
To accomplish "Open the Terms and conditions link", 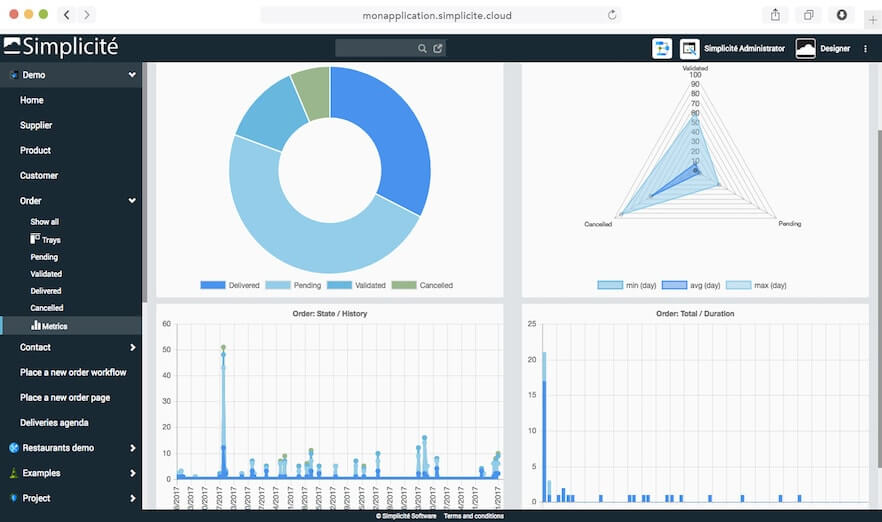I will 474,516.
